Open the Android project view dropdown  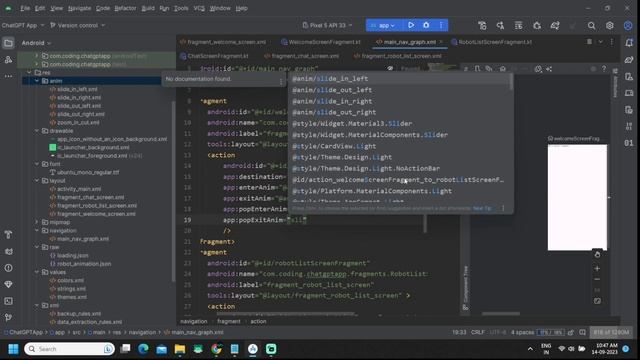(x=36, y=43)
